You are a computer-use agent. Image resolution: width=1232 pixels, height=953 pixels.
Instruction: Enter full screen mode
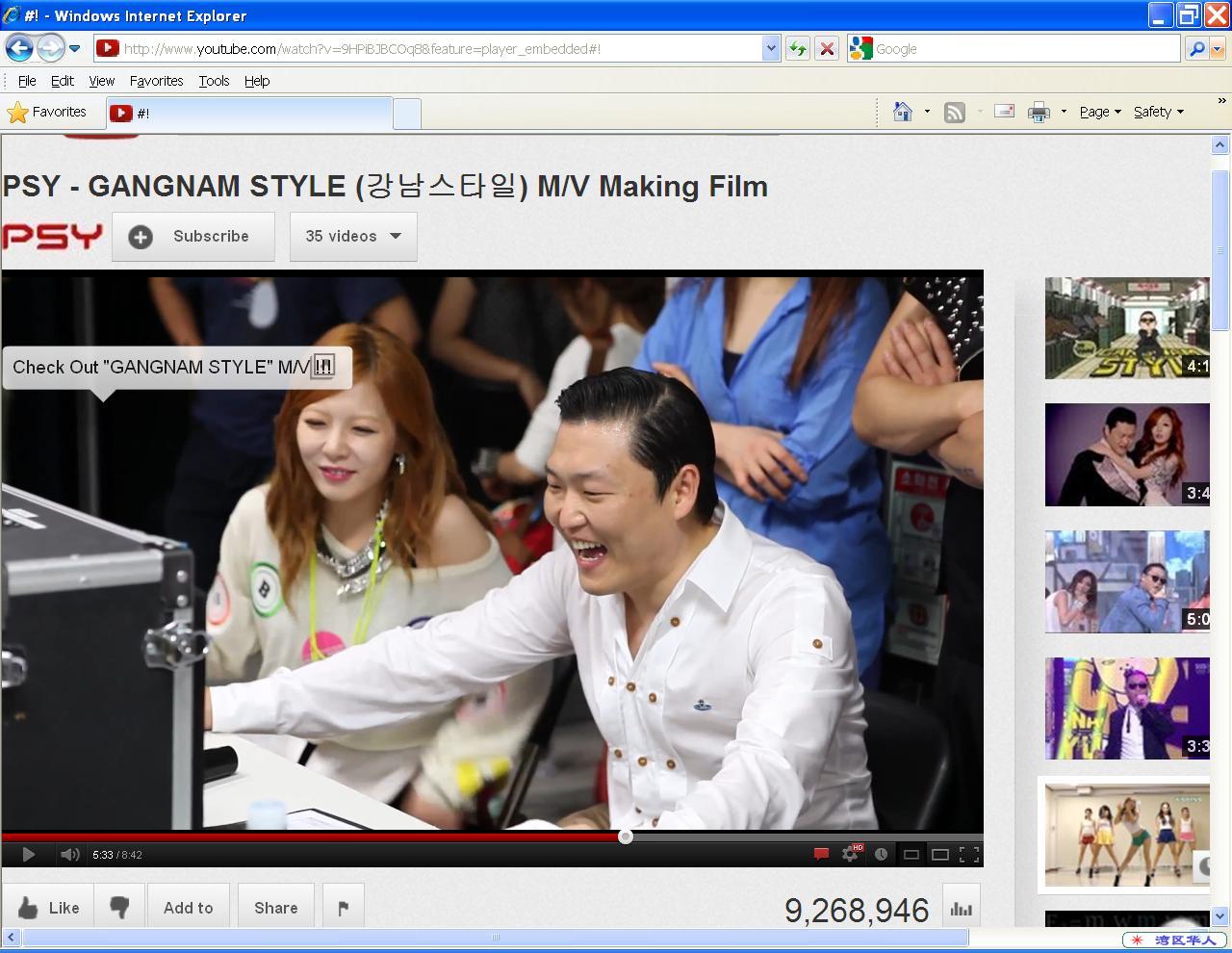pyautogui.click(x=969, y=854)
